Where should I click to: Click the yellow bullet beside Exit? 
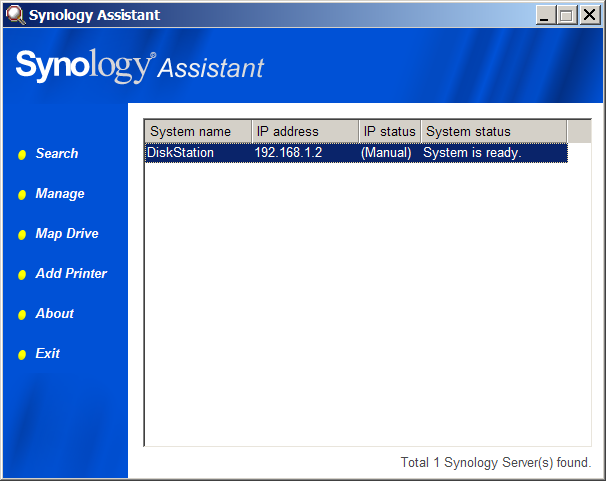22,355
